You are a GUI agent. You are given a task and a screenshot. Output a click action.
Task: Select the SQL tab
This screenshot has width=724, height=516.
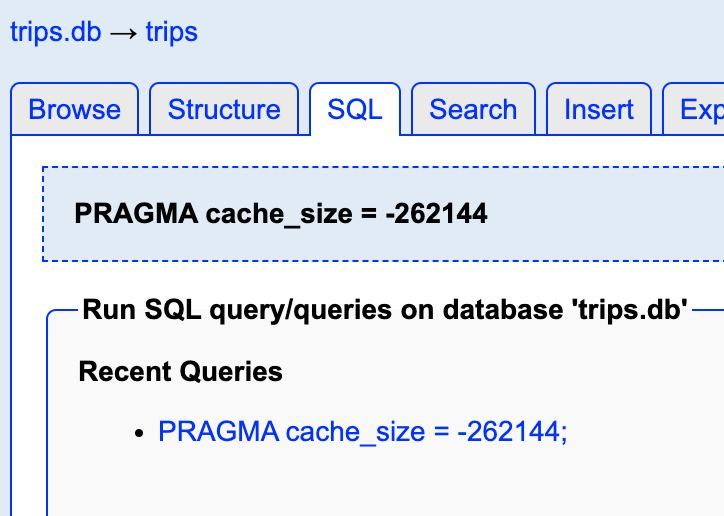(x=355, y=109)
